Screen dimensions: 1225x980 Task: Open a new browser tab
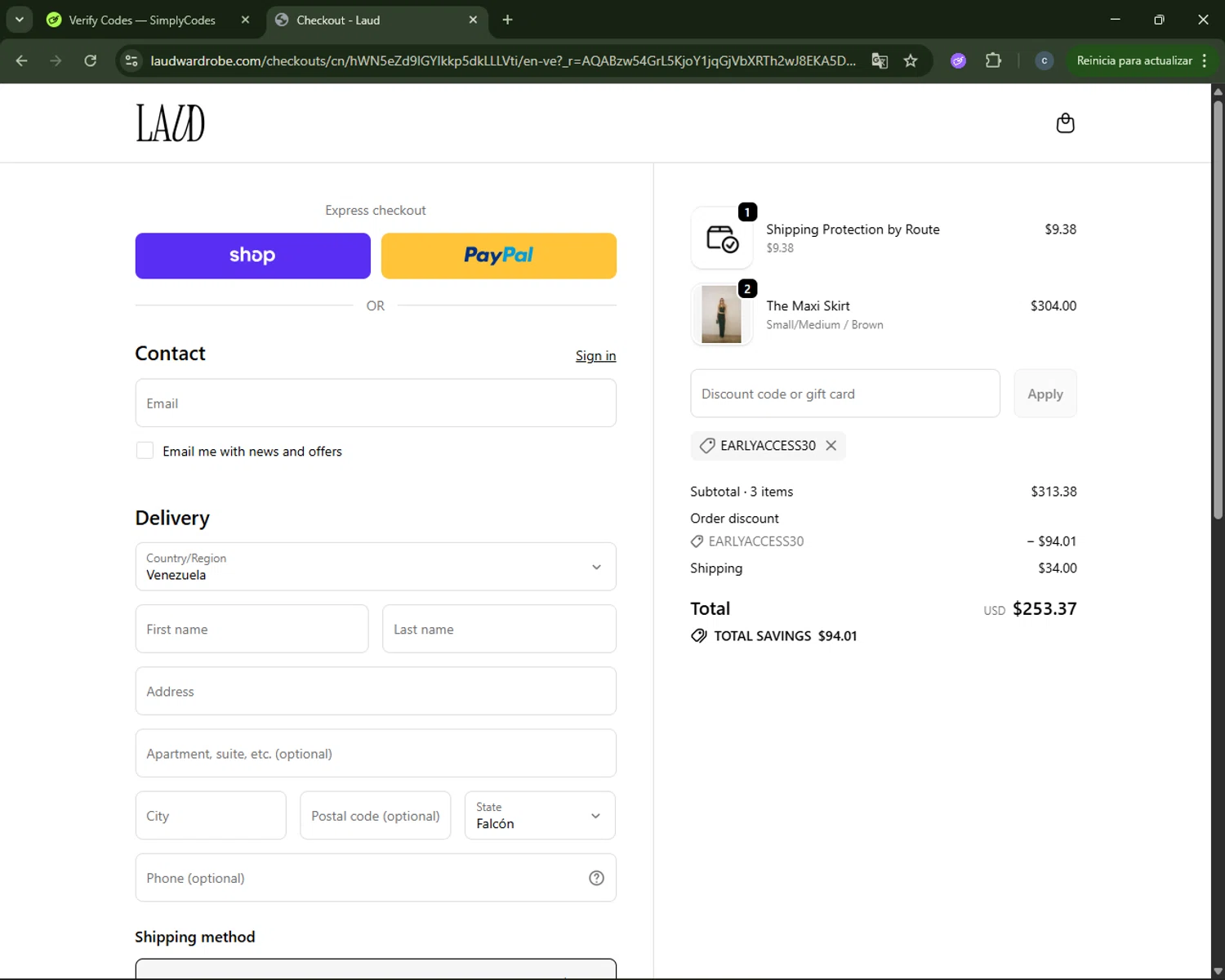tap(507, 20)
